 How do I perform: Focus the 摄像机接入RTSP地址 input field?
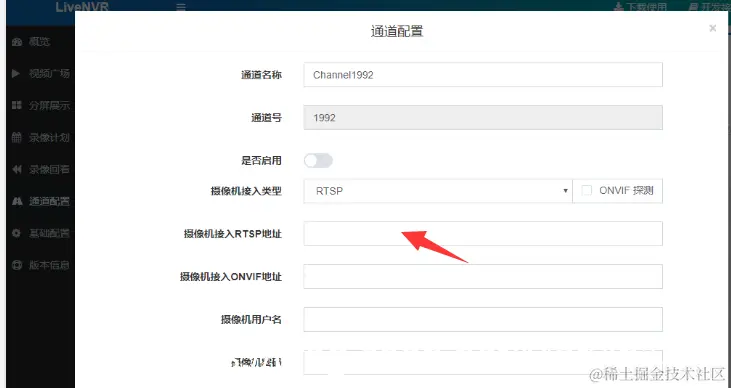tap(483, 234)
